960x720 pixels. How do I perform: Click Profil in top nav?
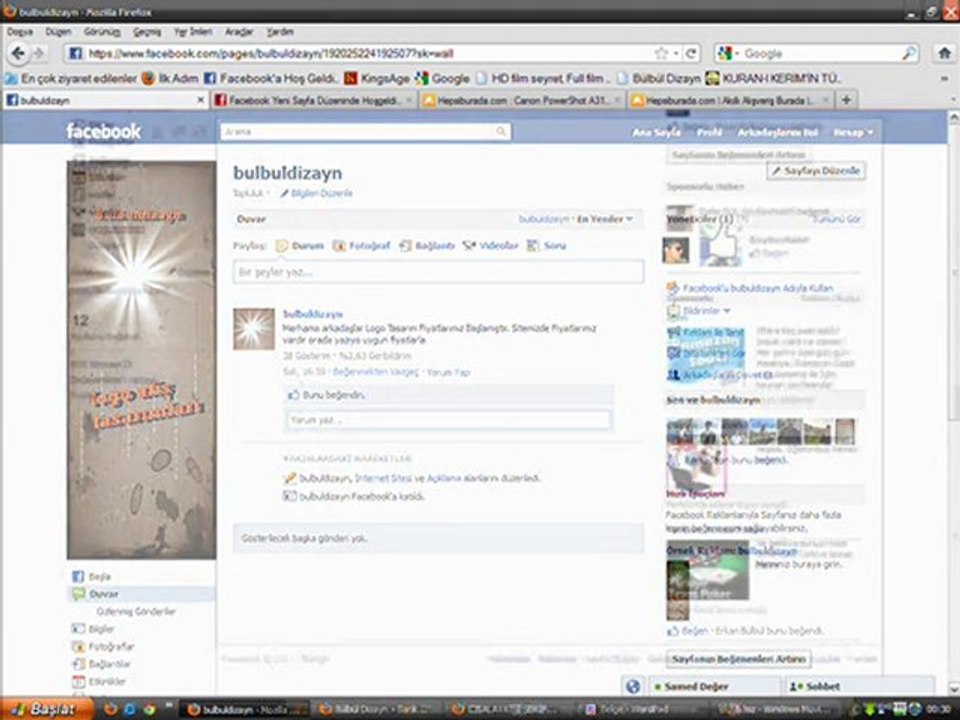[x=710, y=132]
